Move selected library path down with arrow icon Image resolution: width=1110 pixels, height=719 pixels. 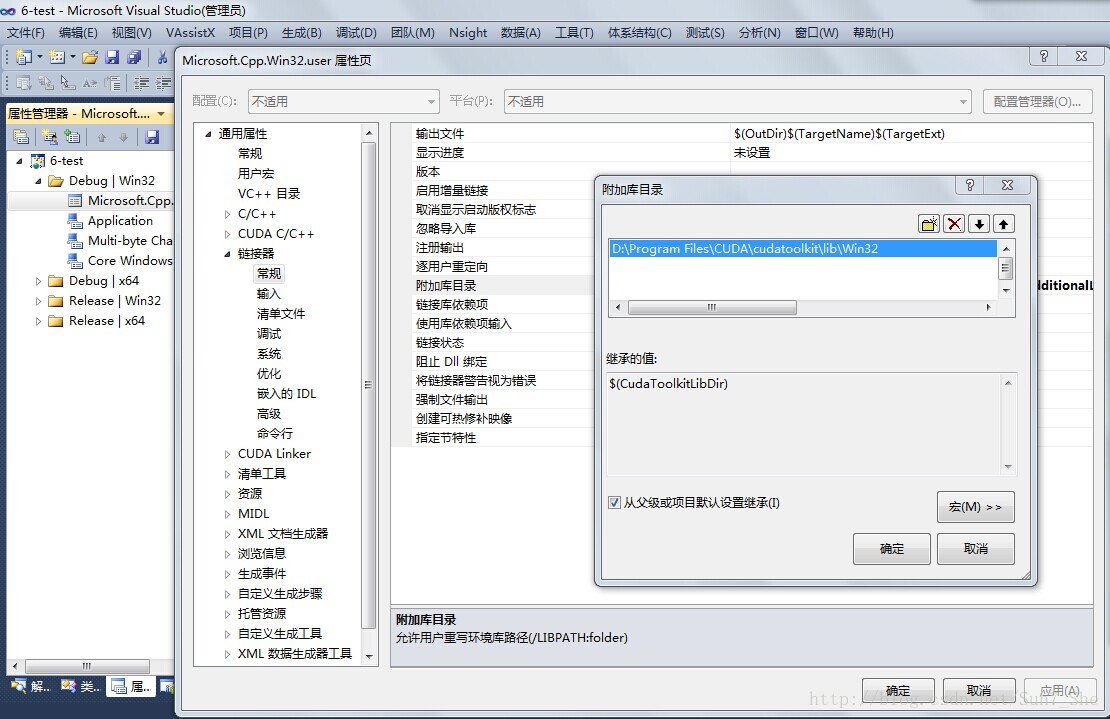tap(979, 224)
